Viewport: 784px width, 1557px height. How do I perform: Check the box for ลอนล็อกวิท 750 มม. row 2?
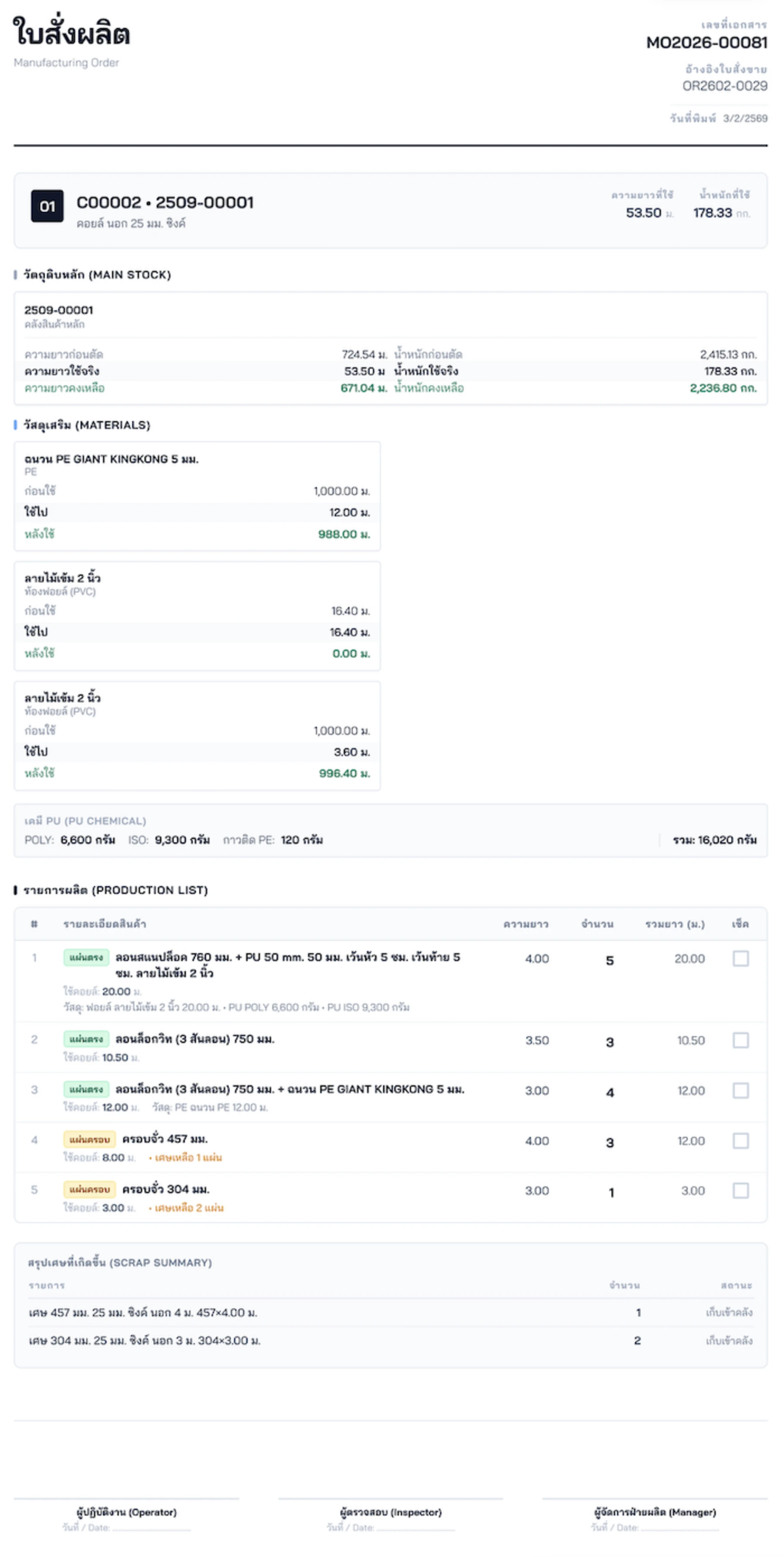[740, 1040]
